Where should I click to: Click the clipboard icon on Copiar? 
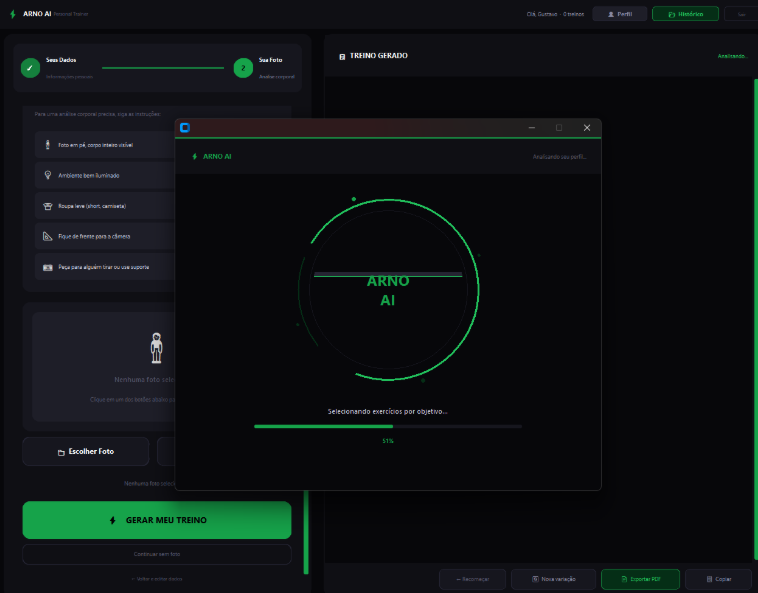point(709,579)
